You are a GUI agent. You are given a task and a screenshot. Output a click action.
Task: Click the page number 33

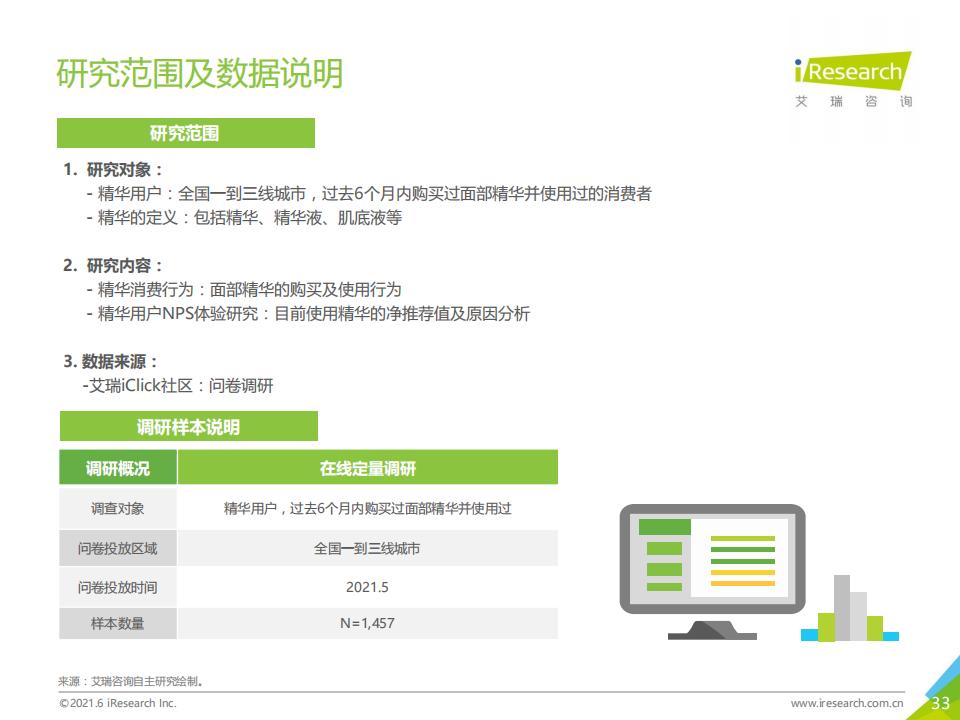pos(940,703)
